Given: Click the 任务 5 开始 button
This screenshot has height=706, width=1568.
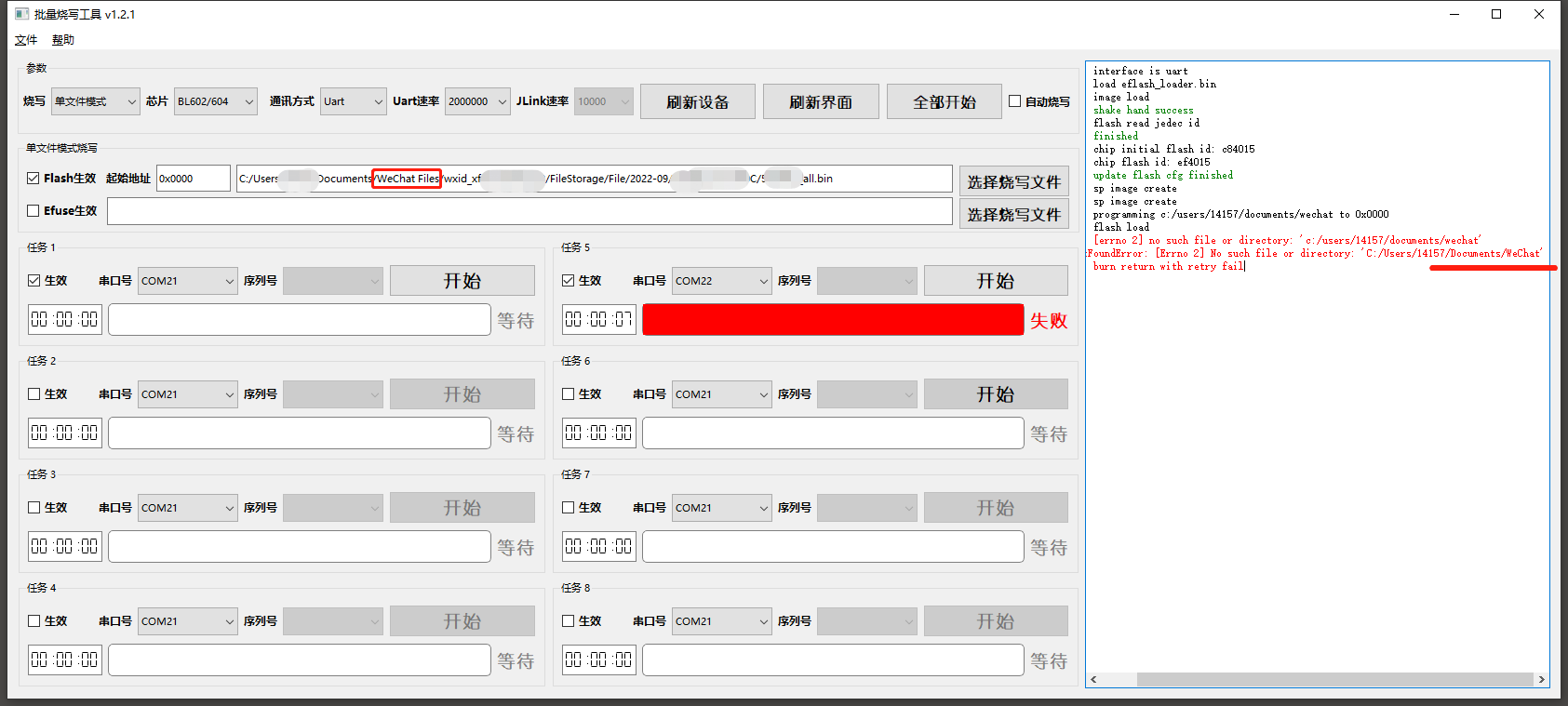Looking at the screenshot, I should 996,280.
